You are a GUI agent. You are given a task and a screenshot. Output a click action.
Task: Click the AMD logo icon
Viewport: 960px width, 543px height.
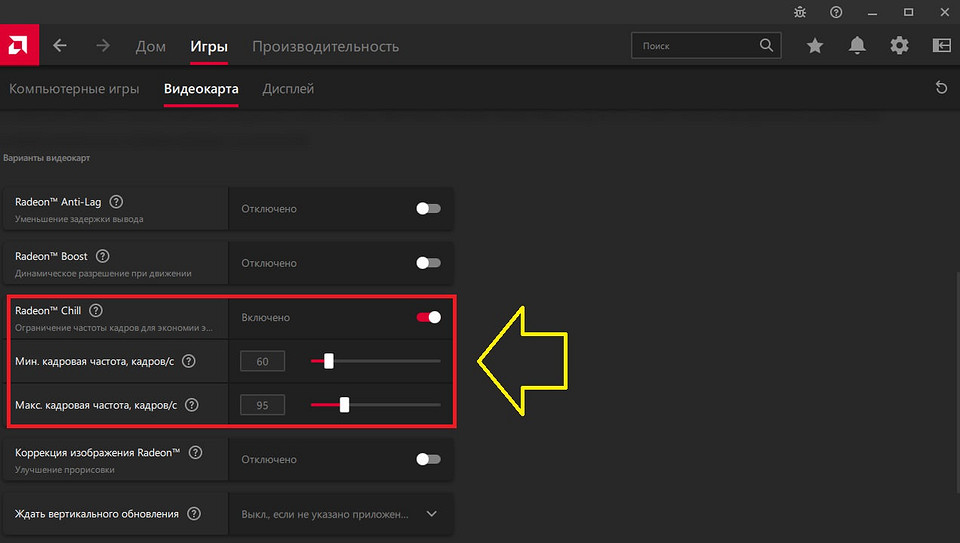[x=19, y=46]
